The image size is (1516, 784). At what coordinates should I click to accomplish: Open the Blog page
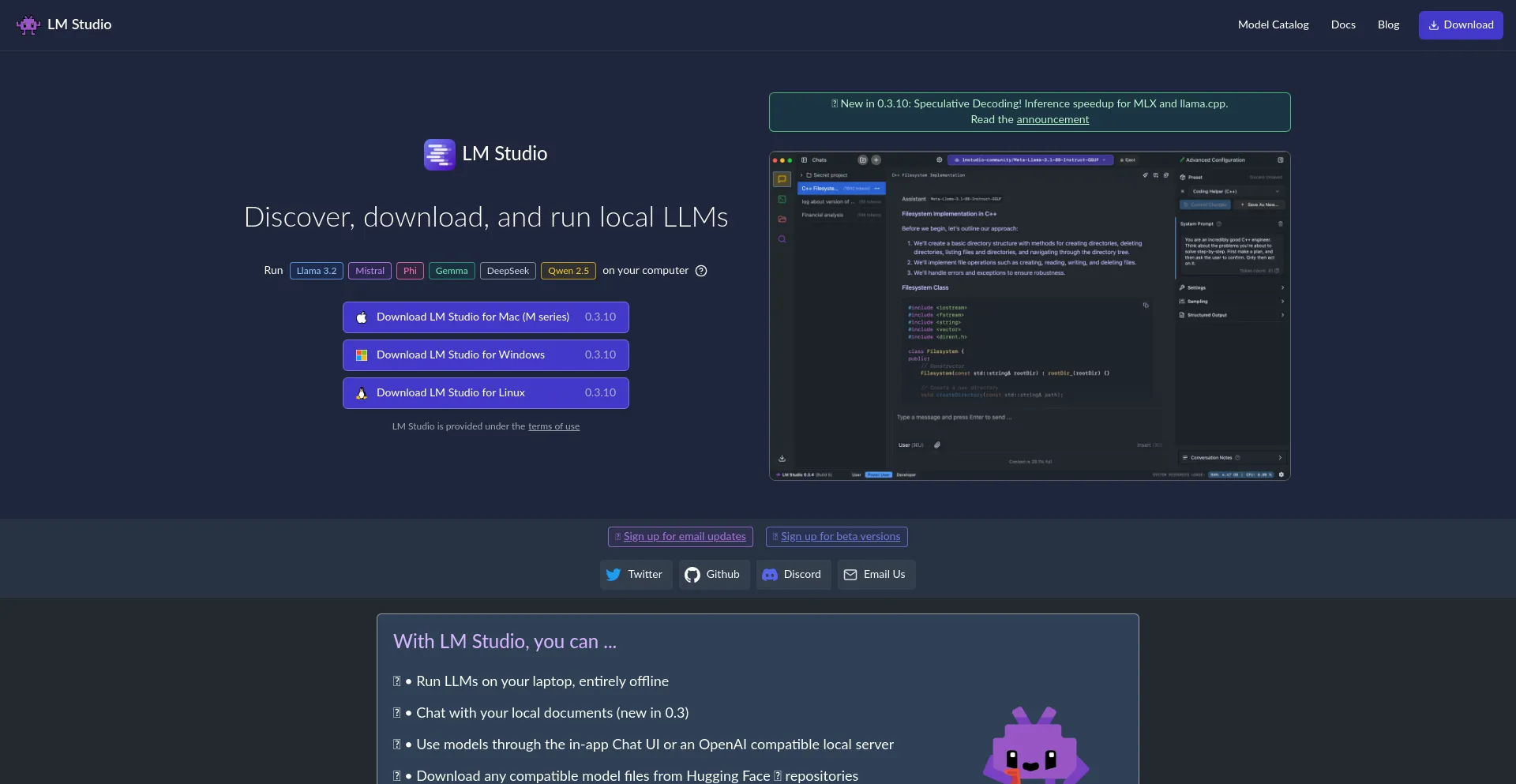tap(1388, 25)
